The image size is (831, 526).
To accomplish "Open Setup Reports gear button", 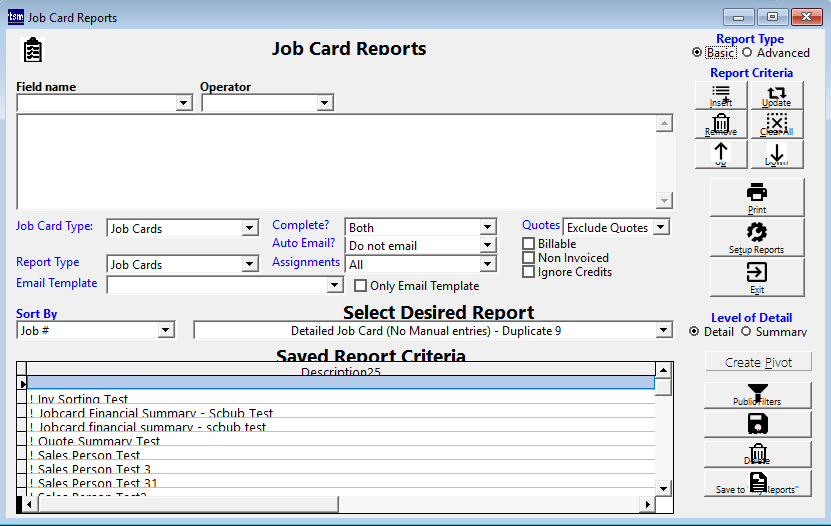I will coord(757,237).
